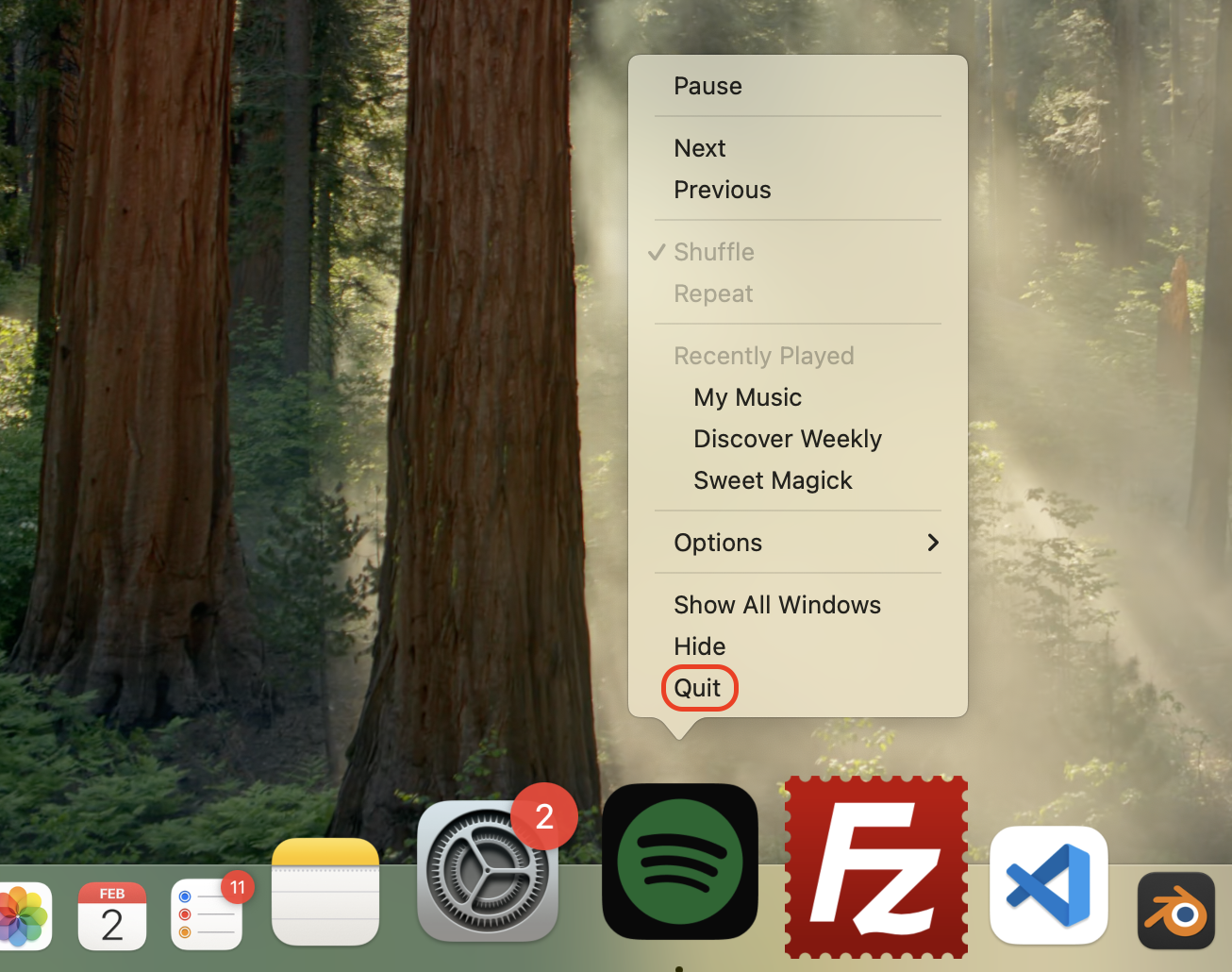Toggle Shuffle off in the Spotify menu

point(713,252)
